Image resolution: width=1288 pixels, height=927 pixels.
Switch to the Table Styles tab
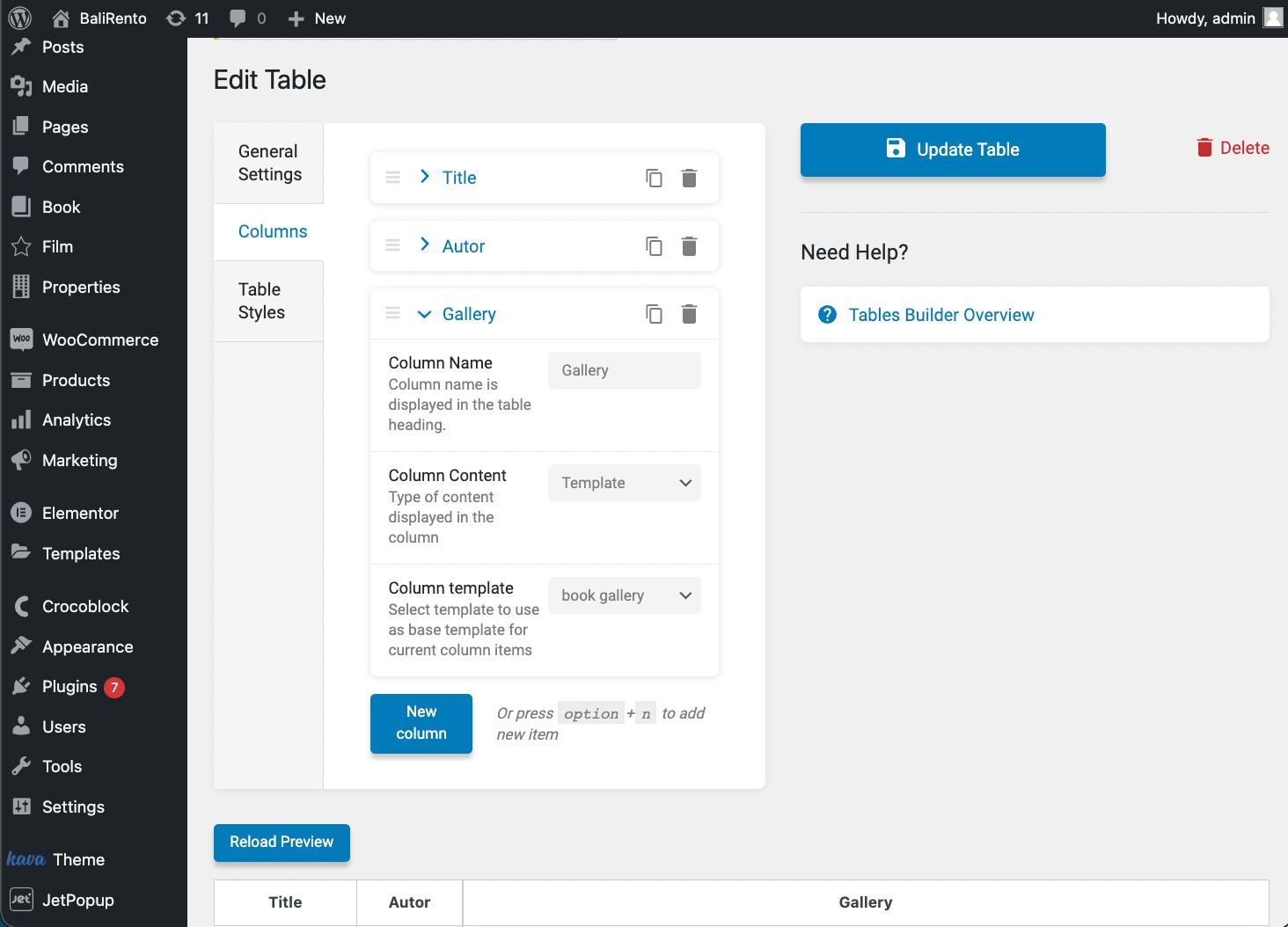coord(260,301)
